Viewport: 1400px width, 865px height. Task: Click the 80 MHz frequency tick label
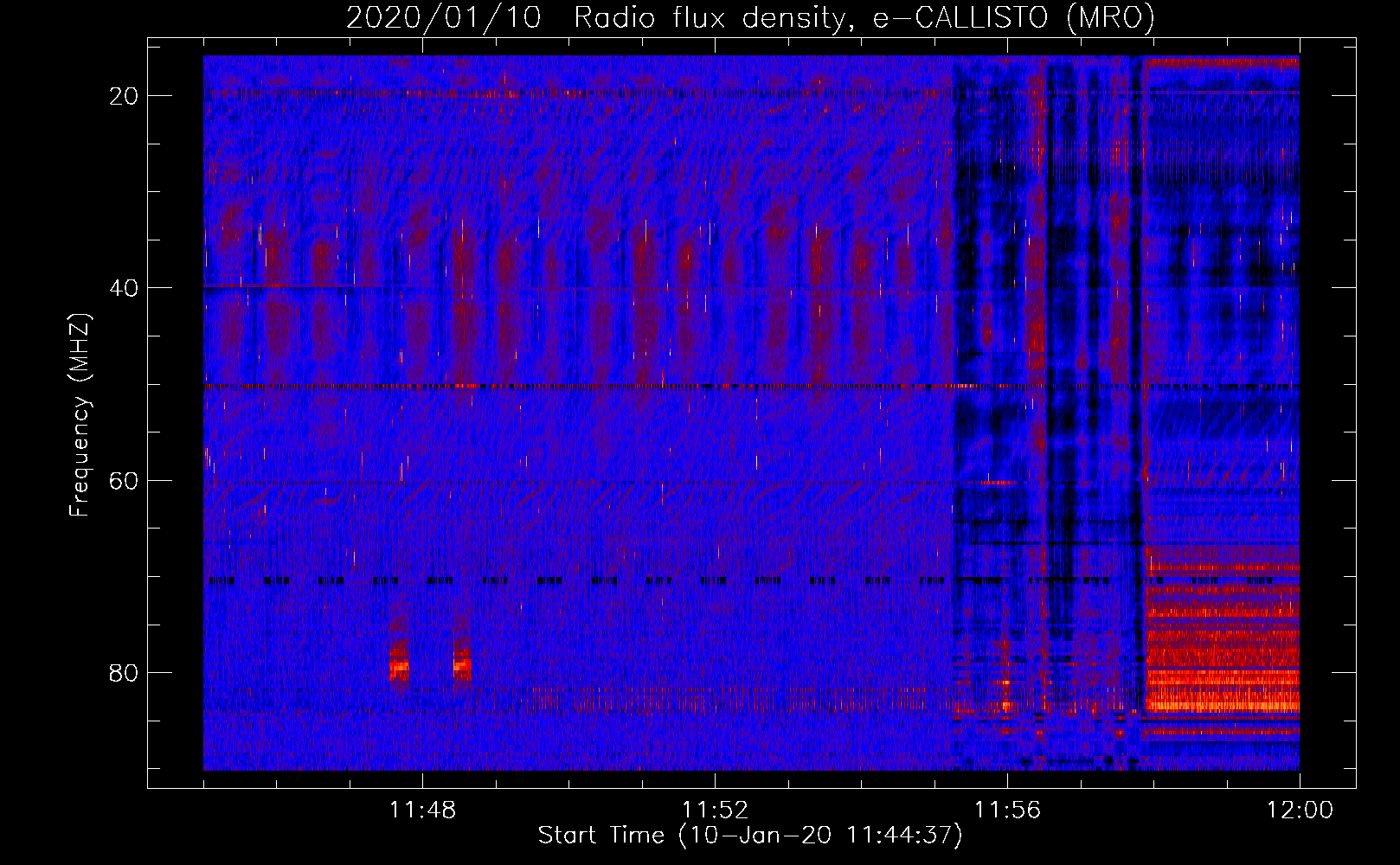(124, 672)
